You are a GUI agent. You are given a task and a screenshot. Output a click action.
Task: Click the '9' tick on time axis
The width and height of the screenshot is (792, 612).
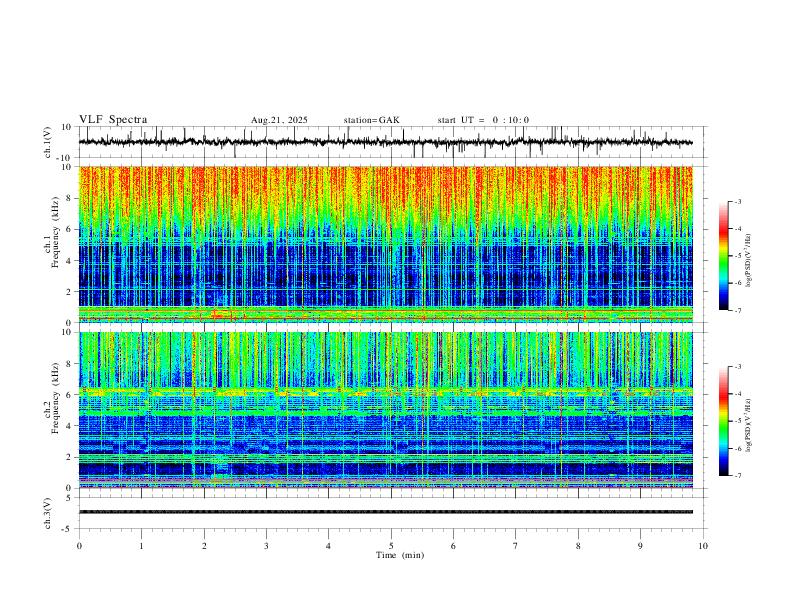(640, 546)
